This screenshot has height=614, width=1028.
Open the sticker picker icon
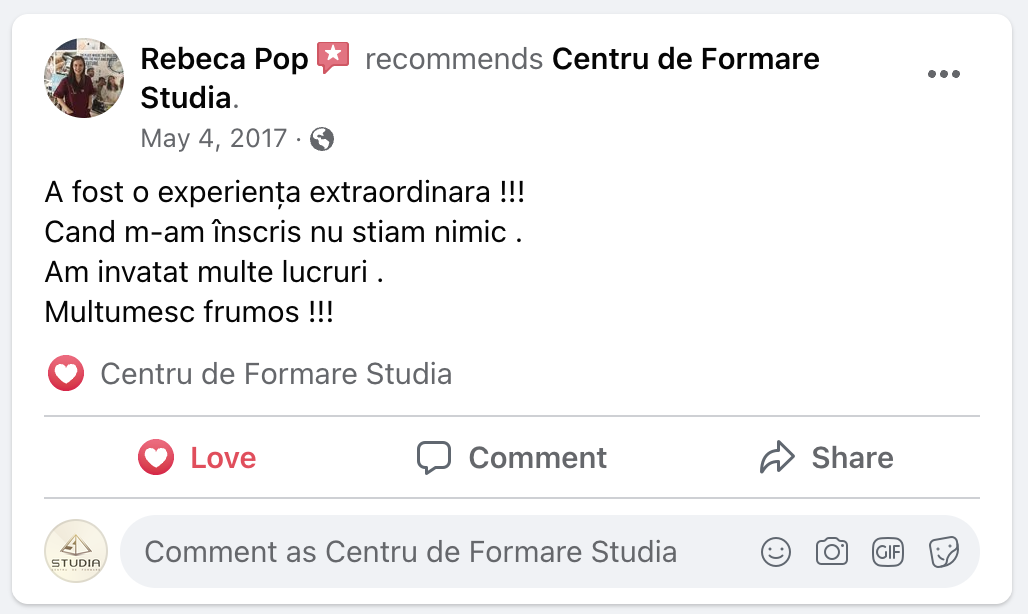944,552
